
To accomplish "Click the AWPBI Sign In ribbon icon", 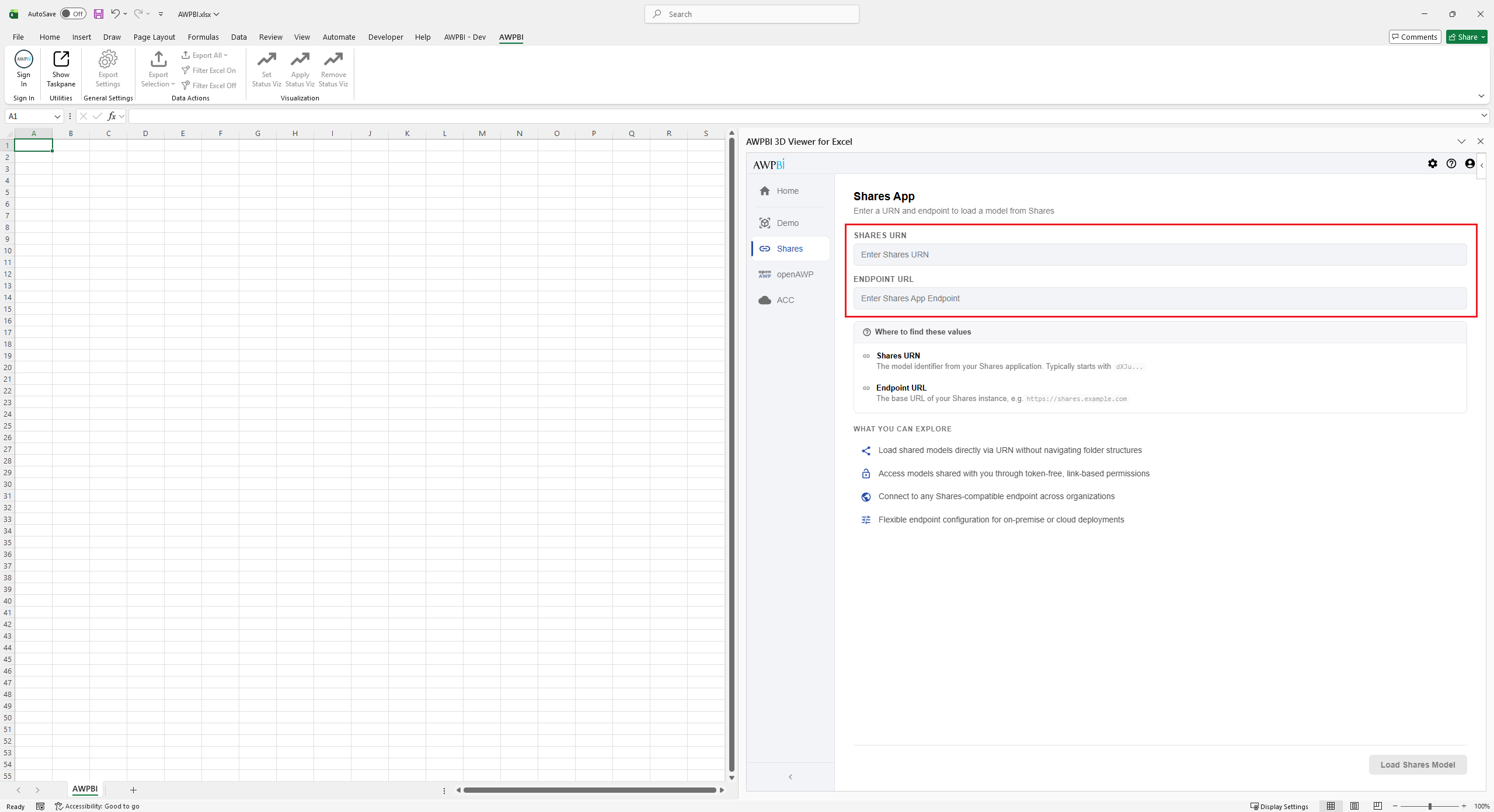I will coord(24,59).
